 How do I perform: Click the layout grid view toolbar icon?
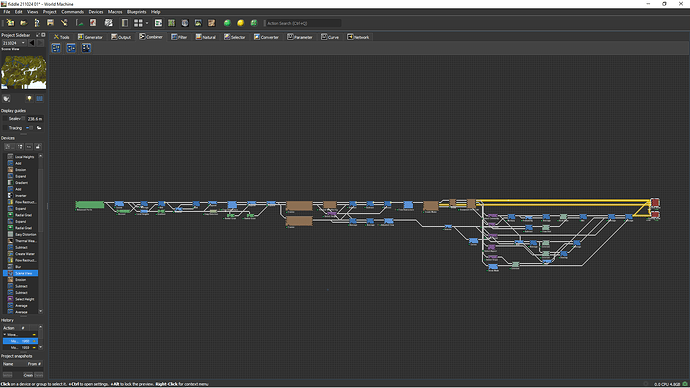coord(138,23)
